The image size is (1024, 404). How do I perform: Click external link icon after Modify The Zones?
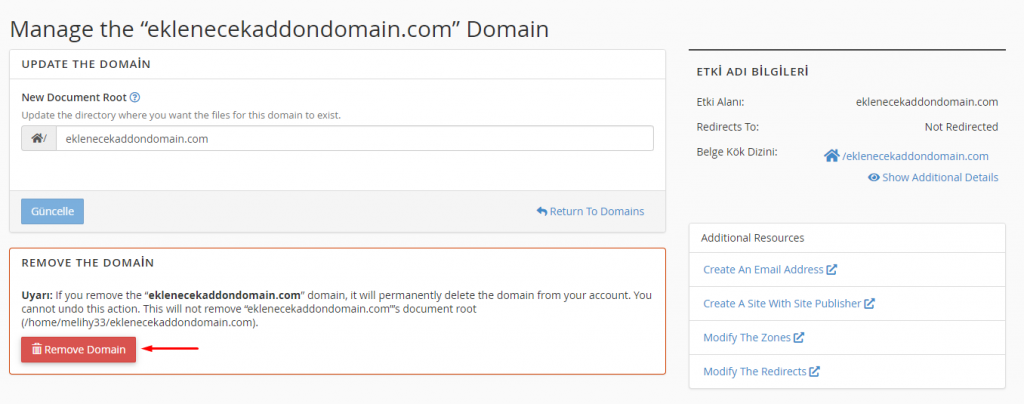pyautogui.click(x=798, y=338)
